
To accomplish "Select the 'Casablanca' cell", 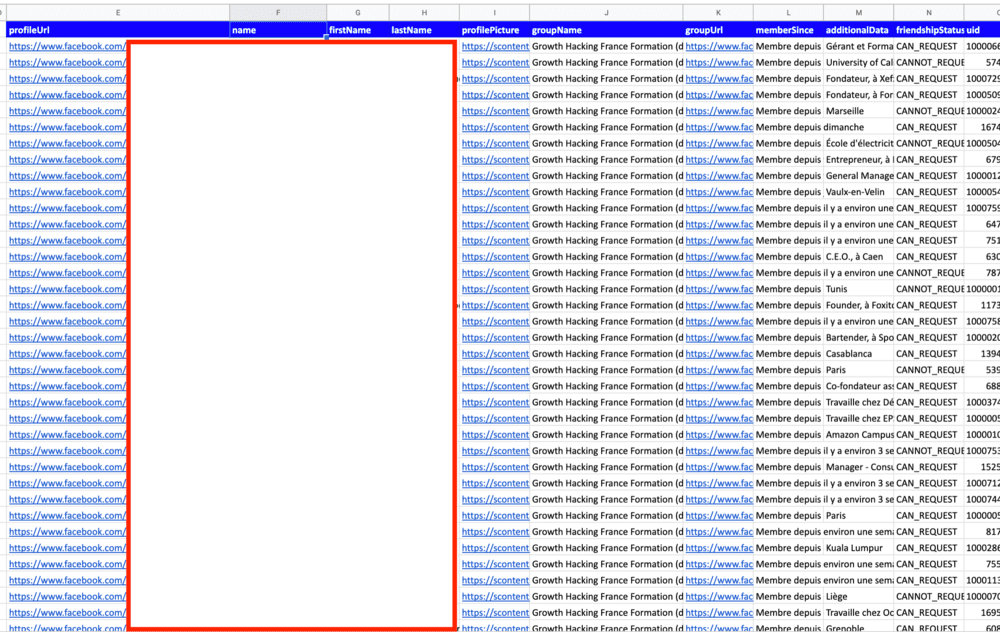I will (x=858, y=353).
